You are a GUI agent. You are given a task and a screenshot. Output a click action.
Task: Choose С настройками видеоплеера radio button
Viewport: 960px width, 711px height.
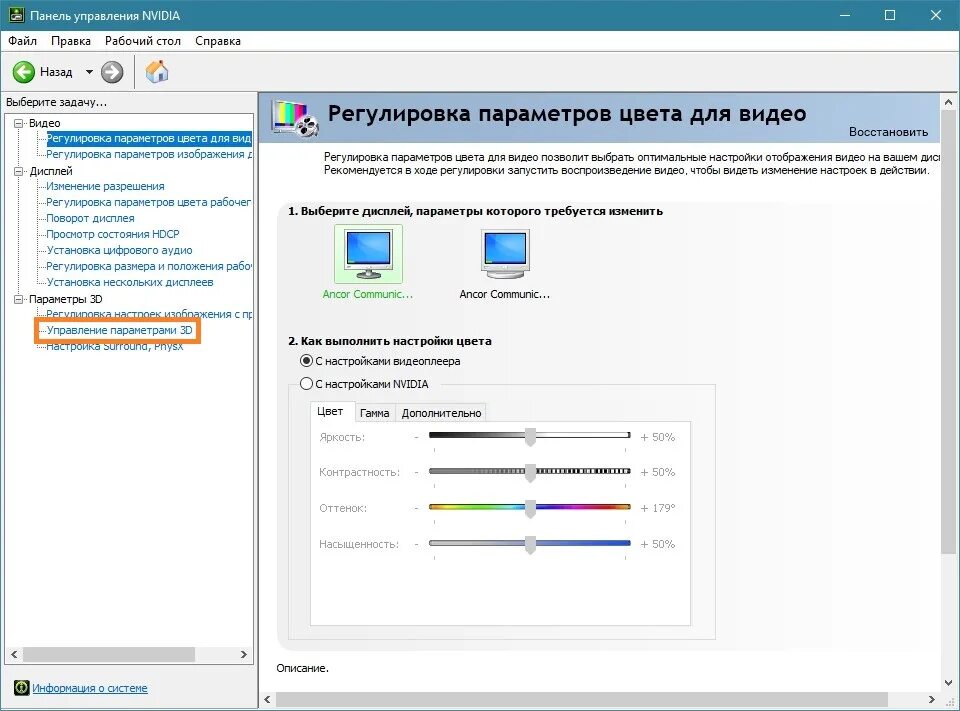307,361
